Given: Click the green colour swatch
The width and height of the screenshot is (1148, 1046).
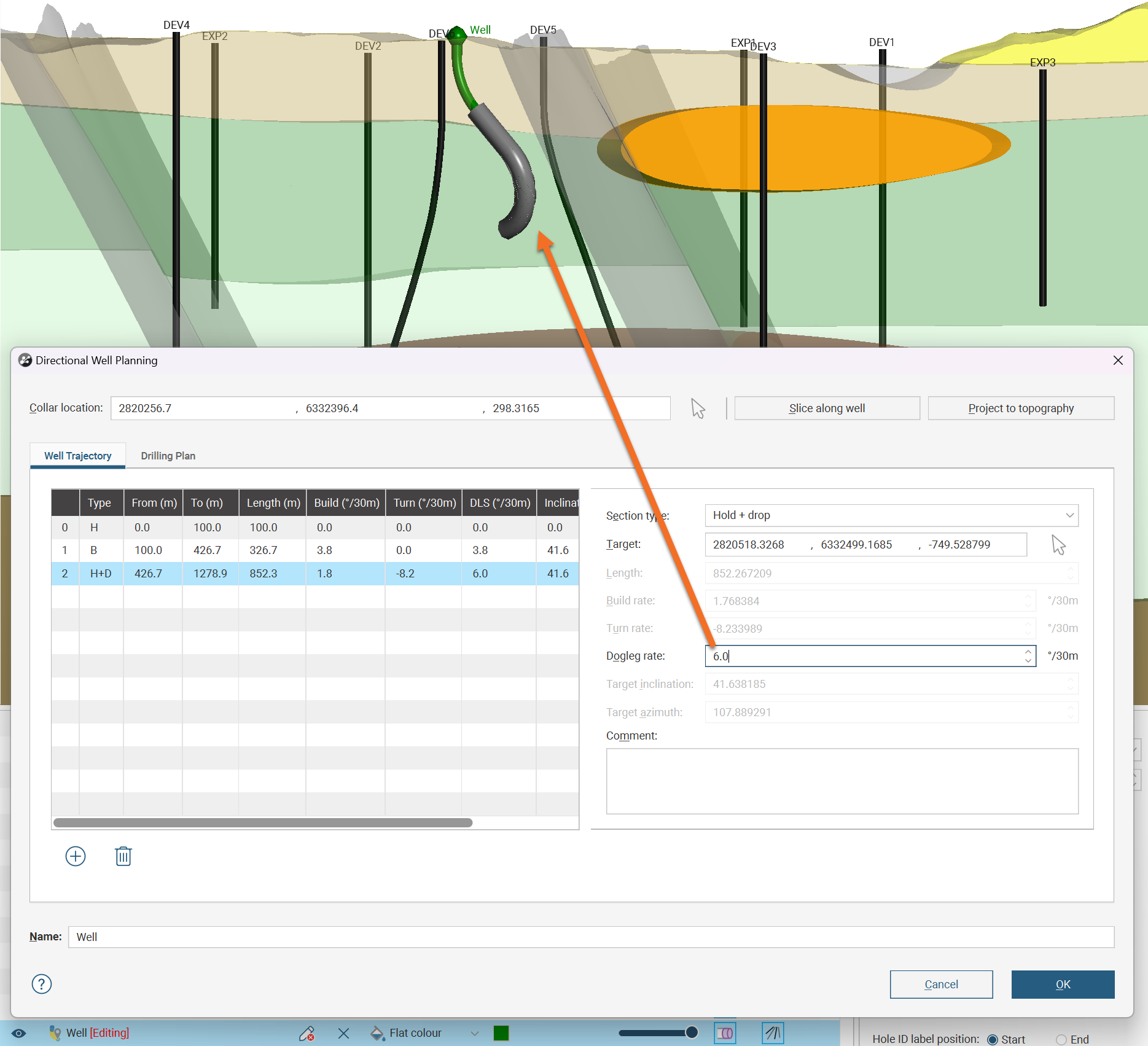Looking at the screenshot, I should pos(501,1033).
